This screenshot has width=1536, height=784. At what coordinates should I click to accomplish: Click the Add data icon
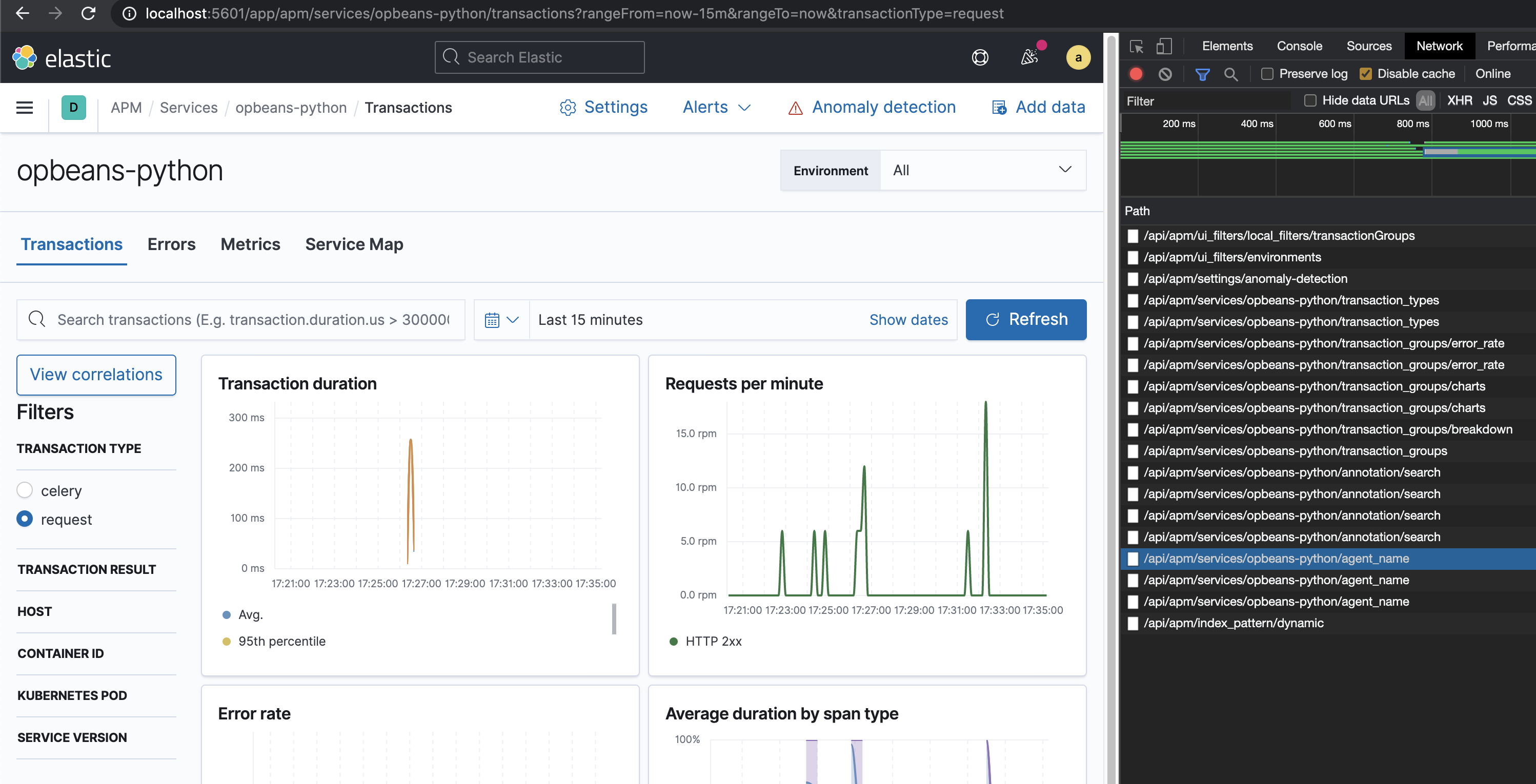pyautogui.click(x=999, y=107)
